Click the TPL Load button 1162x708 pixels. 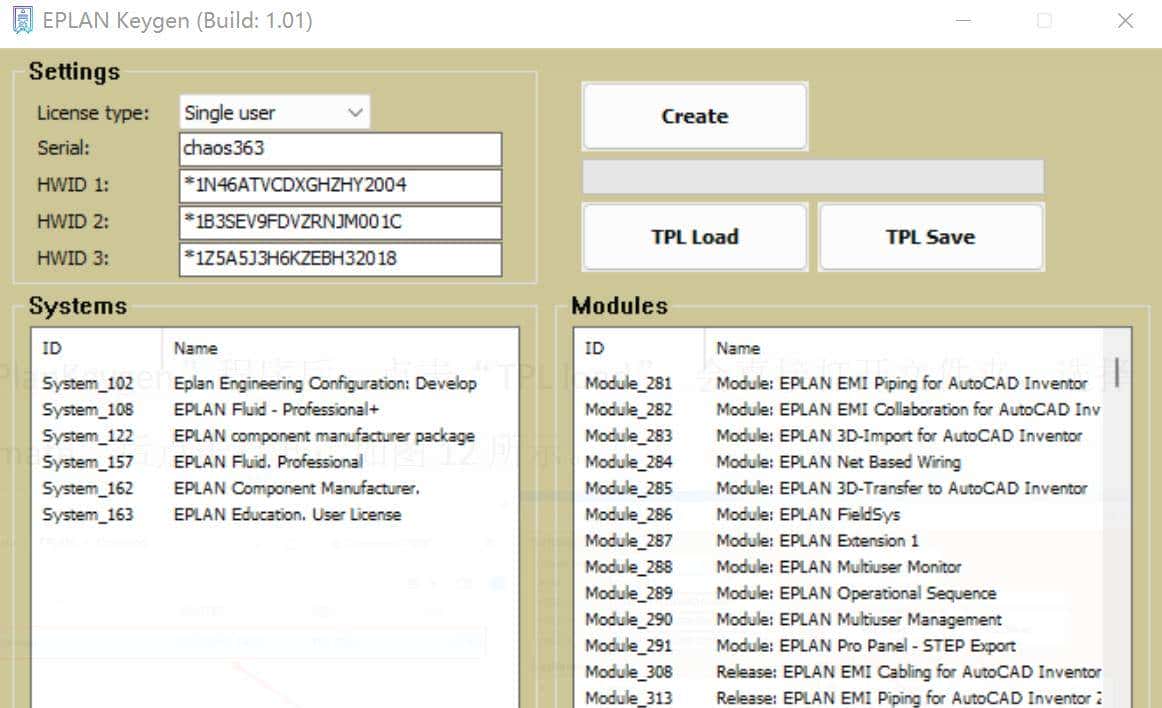click(x=694, y=237)
